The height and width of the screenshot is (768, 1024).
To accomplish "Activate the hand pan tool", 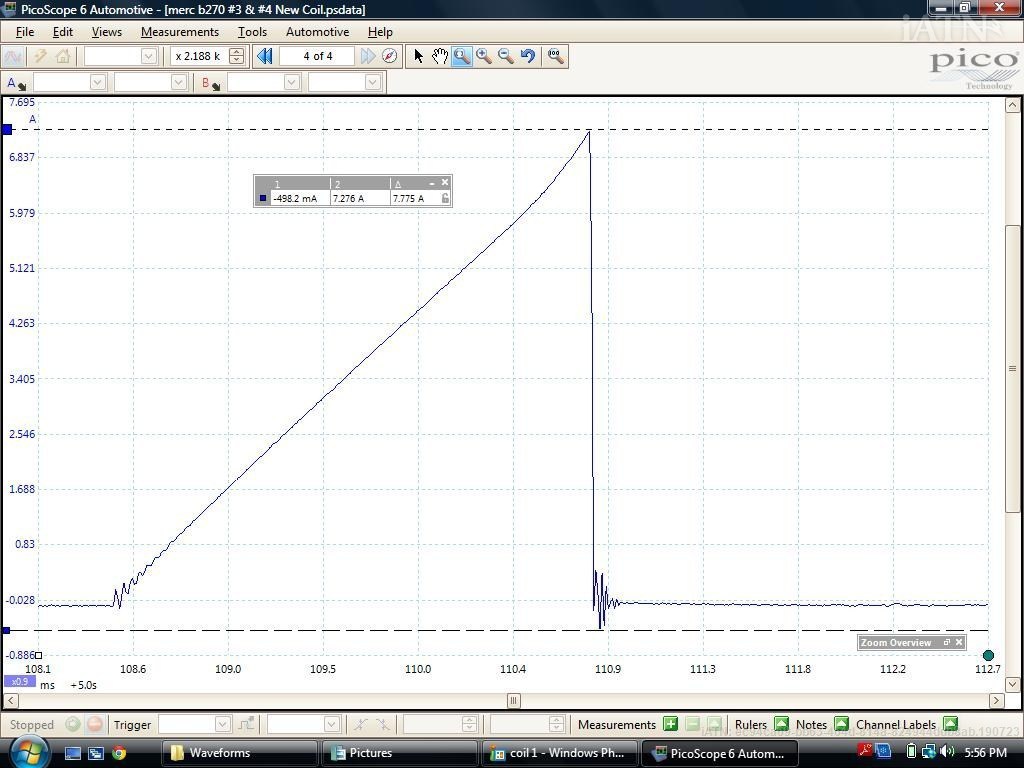I will tap(439, 56).
